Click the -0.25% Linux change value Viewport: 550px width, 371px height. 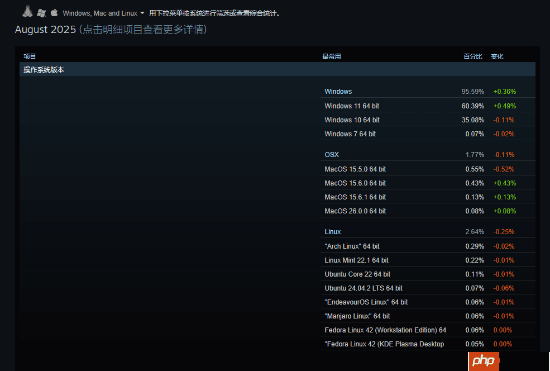click(x=503, y=232)
